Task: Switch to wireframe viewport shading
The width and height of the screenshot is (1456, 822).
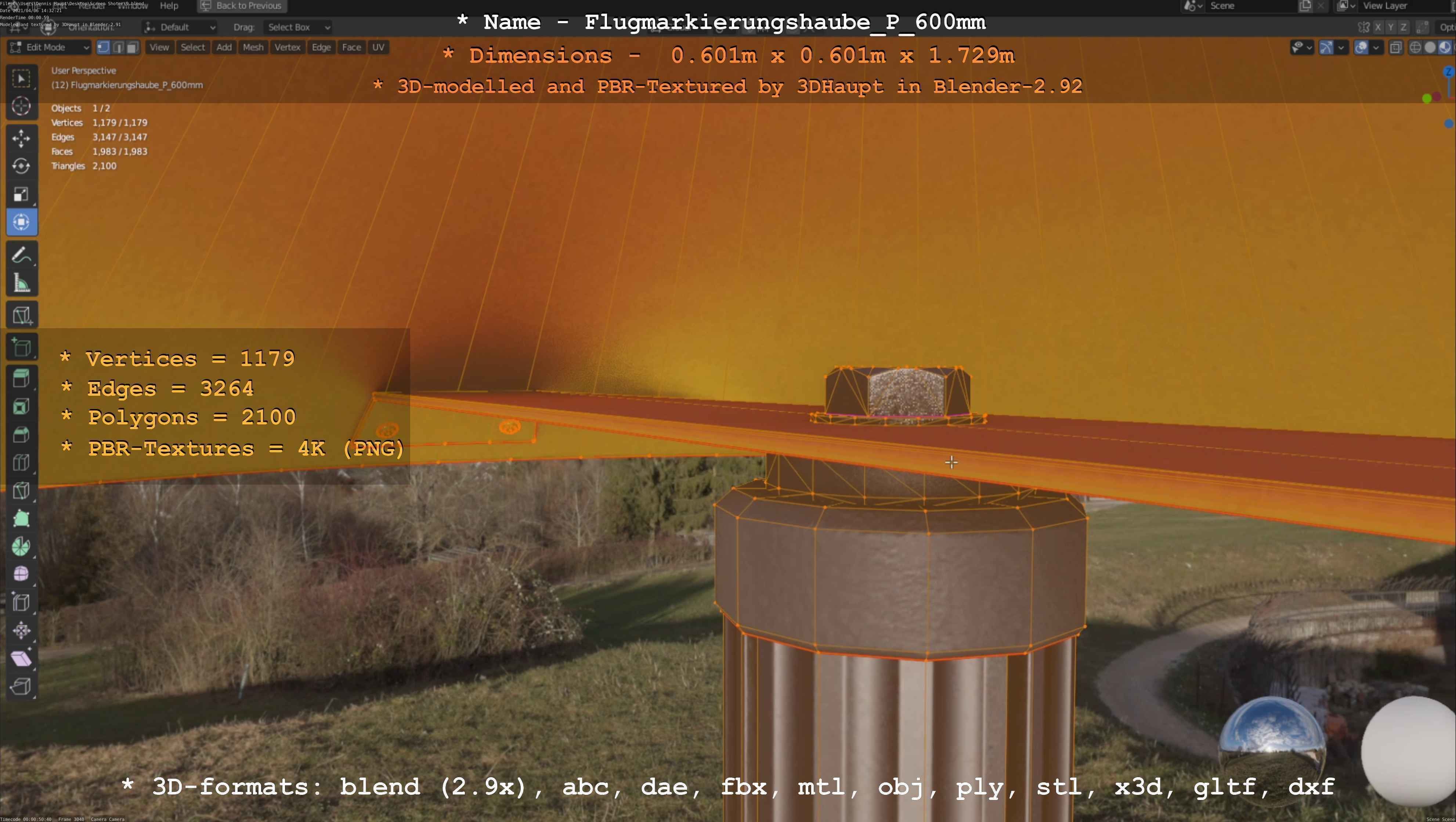Action: [1415, 47]
